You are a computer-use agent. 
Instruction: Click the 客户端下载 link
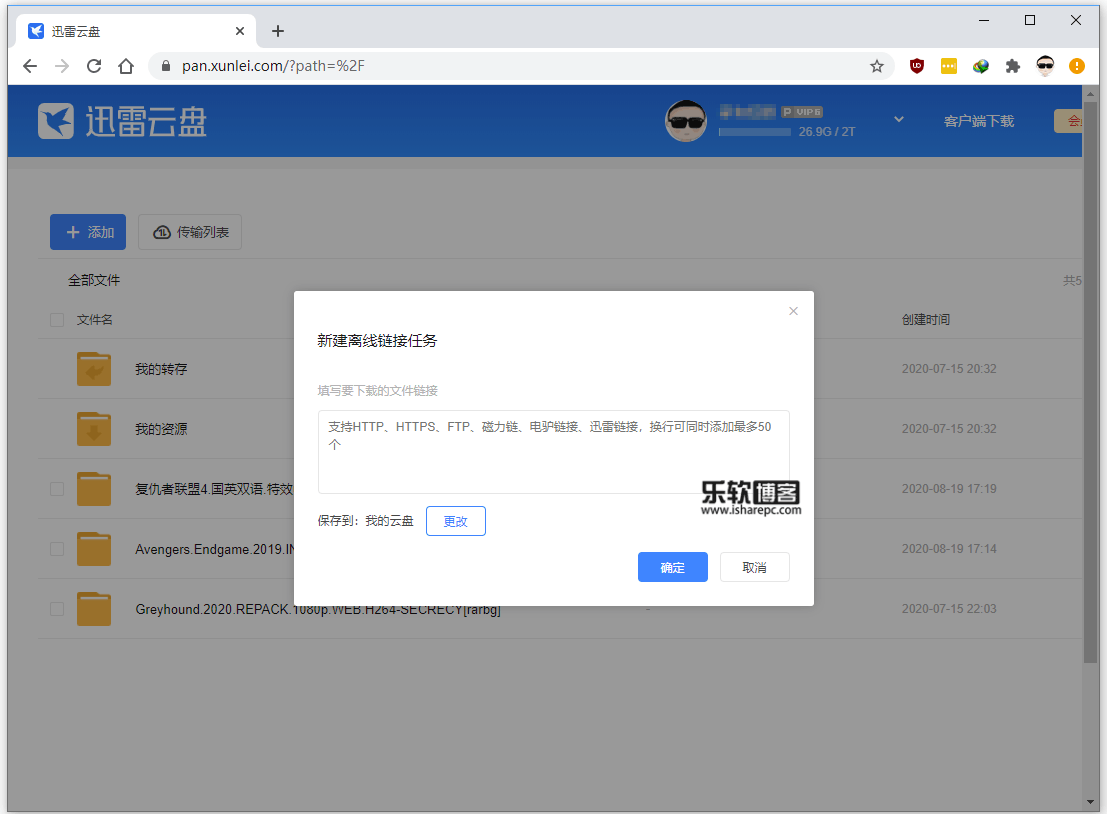tap(979, 121)
